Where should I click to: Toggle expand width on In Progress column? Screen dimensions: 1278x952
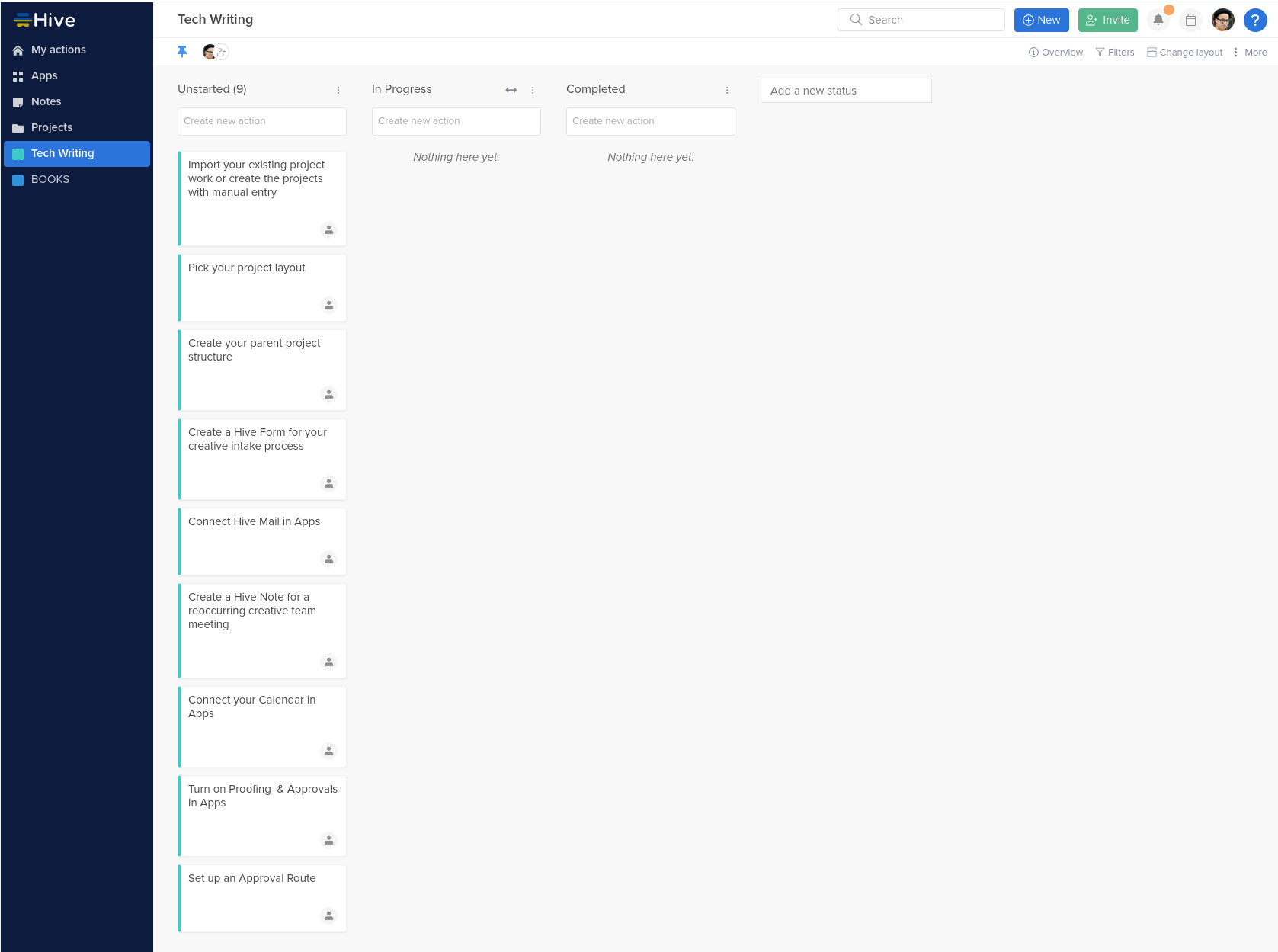pyautogui.click(x=511, y=90)
